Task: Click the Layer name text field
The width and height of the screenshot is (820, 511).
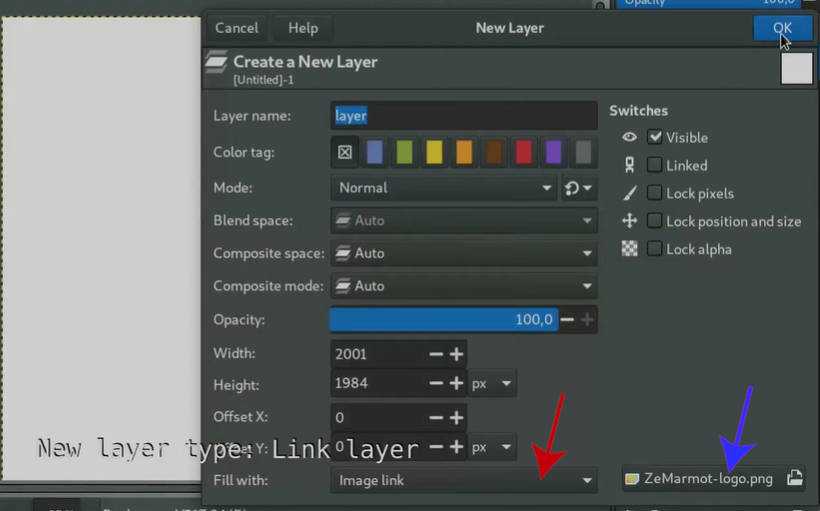Action: [463, 116]
